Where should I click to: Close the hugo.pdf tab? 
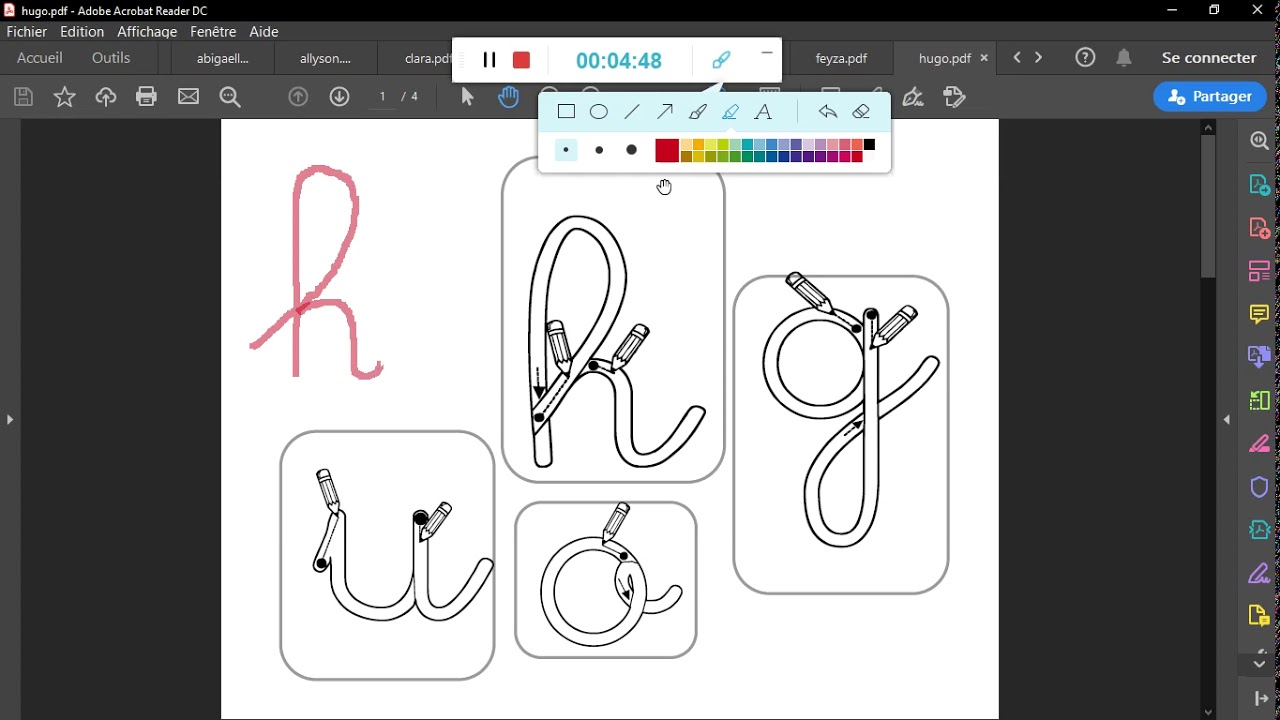click(x=984, y=58)
